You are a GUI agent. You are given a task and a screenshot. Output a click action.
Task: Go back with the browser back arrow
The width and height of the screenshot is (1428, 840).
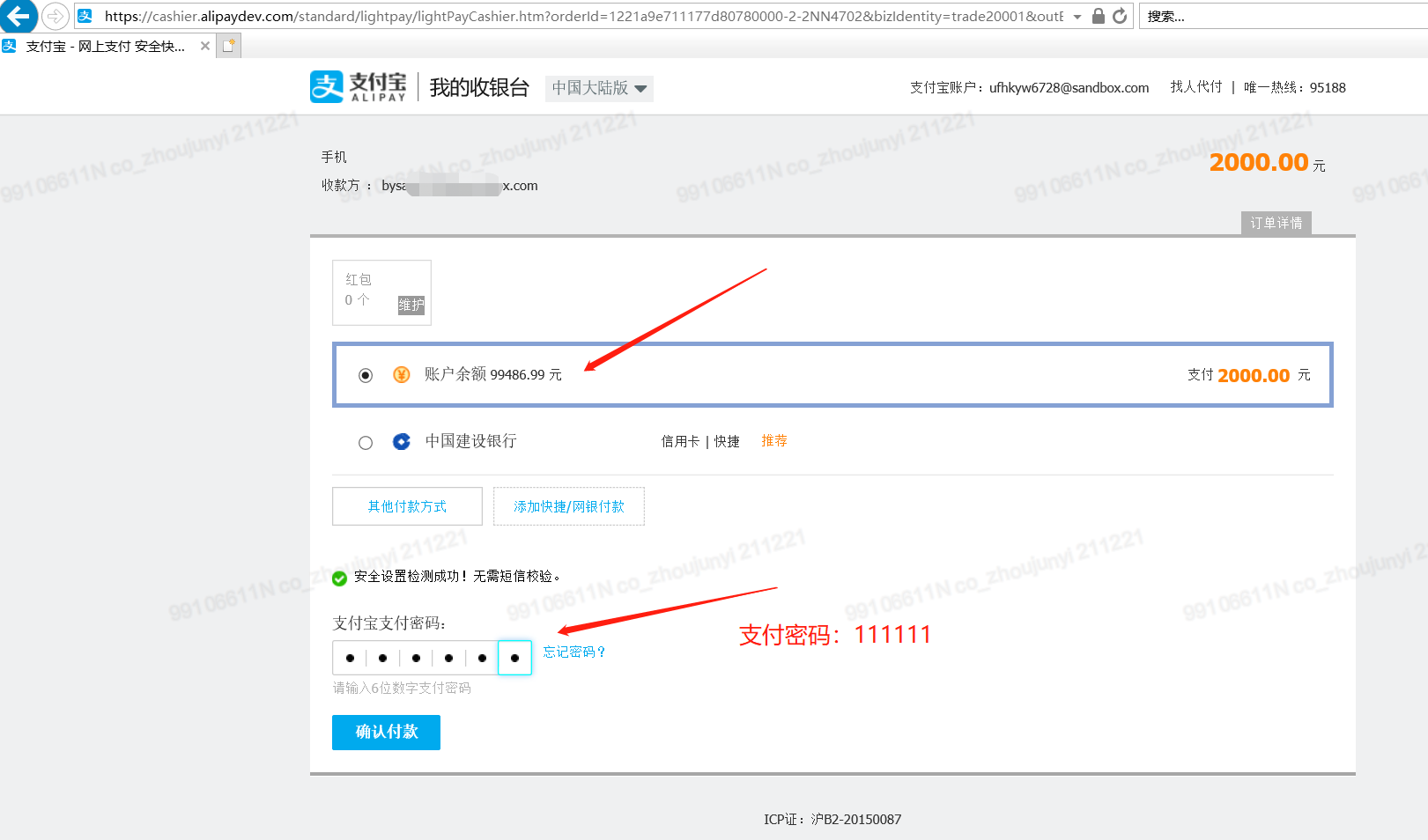(x=17, y=15)
